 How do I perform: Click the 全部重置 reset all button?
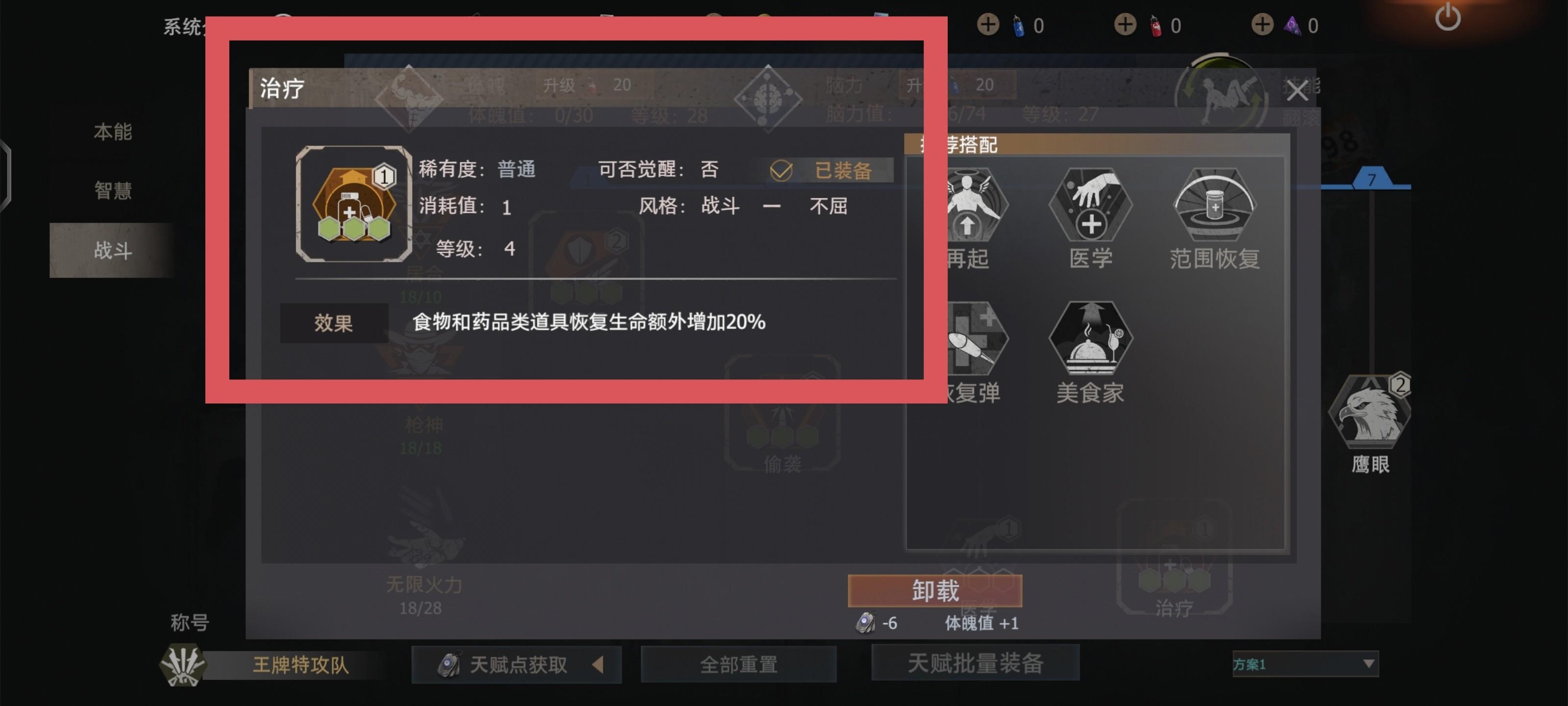click(x=738, y=664)
